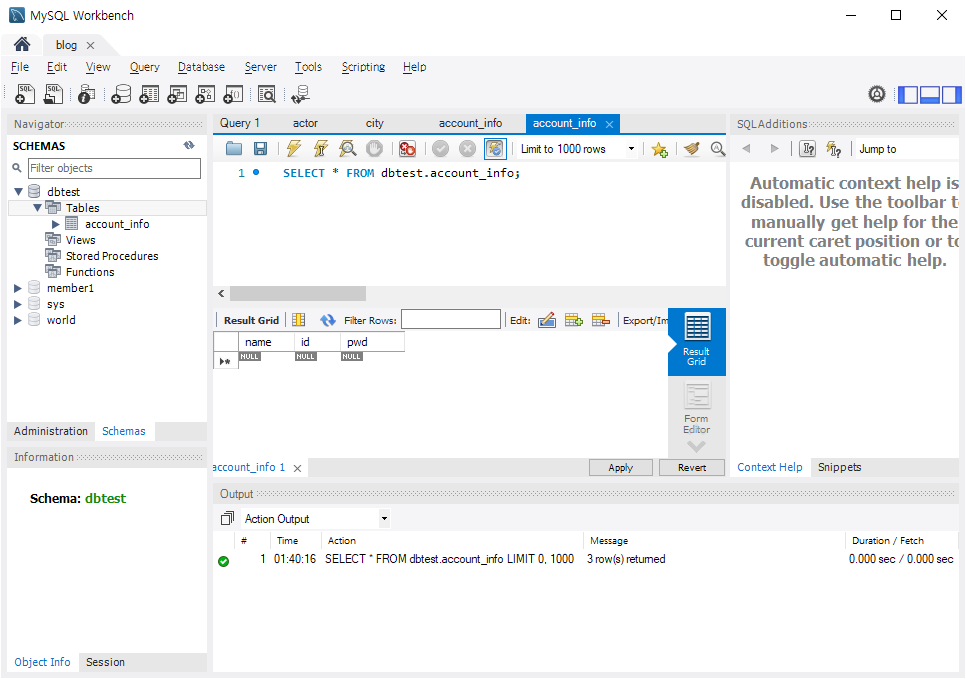Toggle automatic context help icon
Viewport: 966px width, 679px height.
click(x=834, y=148)
